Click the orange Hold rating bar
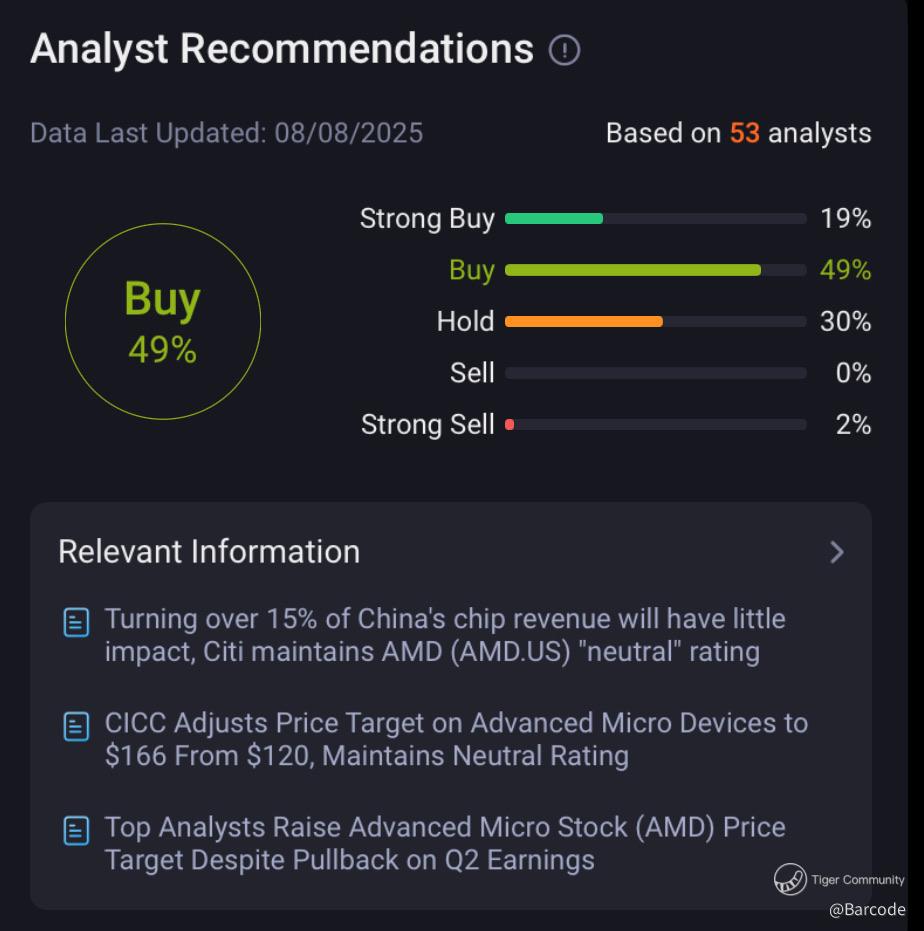 coord(583,321)
